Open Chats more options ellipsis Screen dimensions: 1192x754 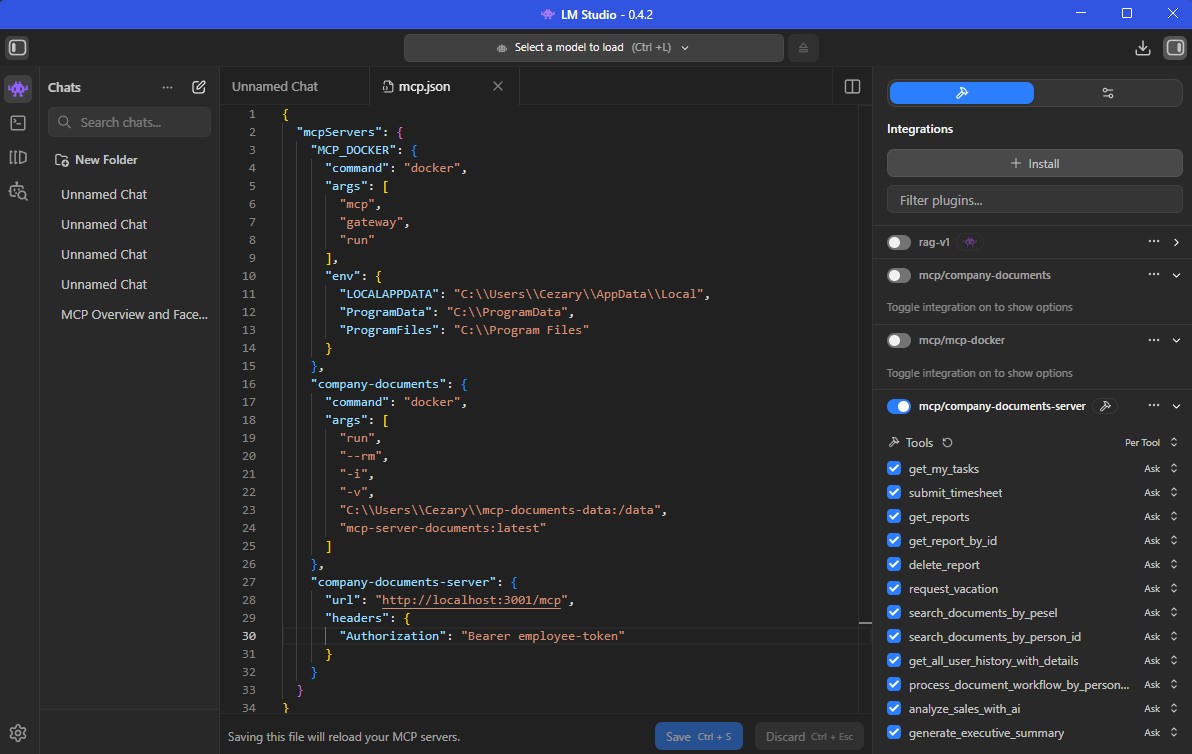pos(167,87)
